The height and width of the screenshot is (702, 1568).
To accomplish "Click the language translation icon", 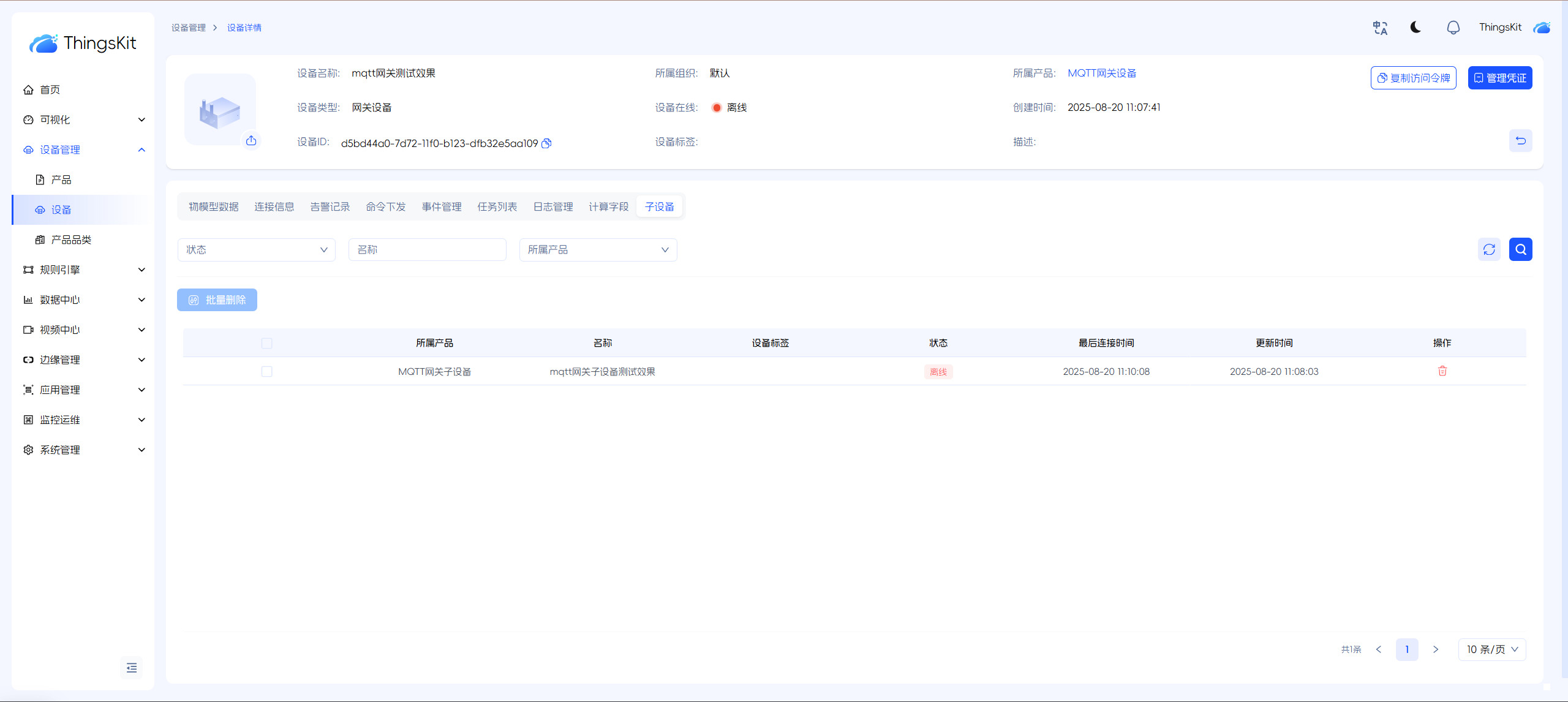I will (1380, 28).
